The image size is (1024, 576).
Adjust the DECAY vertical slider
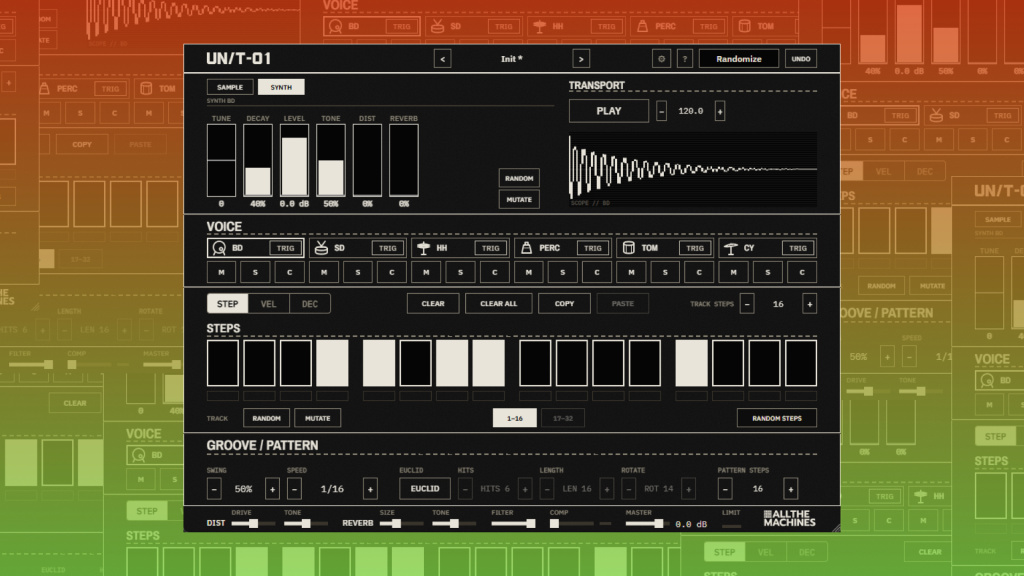pyautogui.click(x=258, y=160)
